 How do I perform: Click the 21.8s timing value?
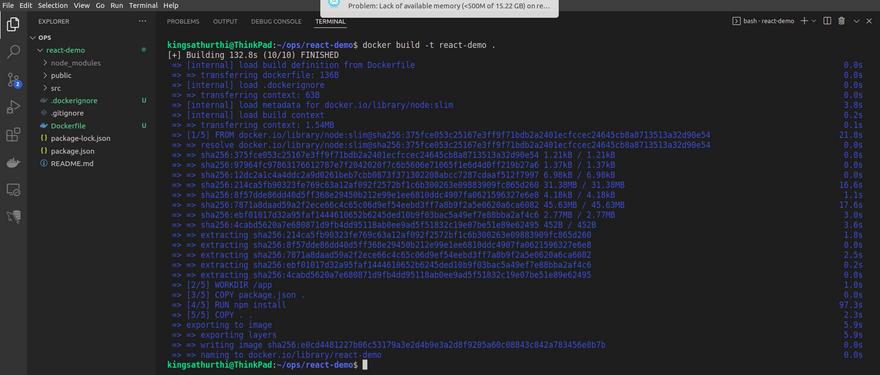click(850, 135)
